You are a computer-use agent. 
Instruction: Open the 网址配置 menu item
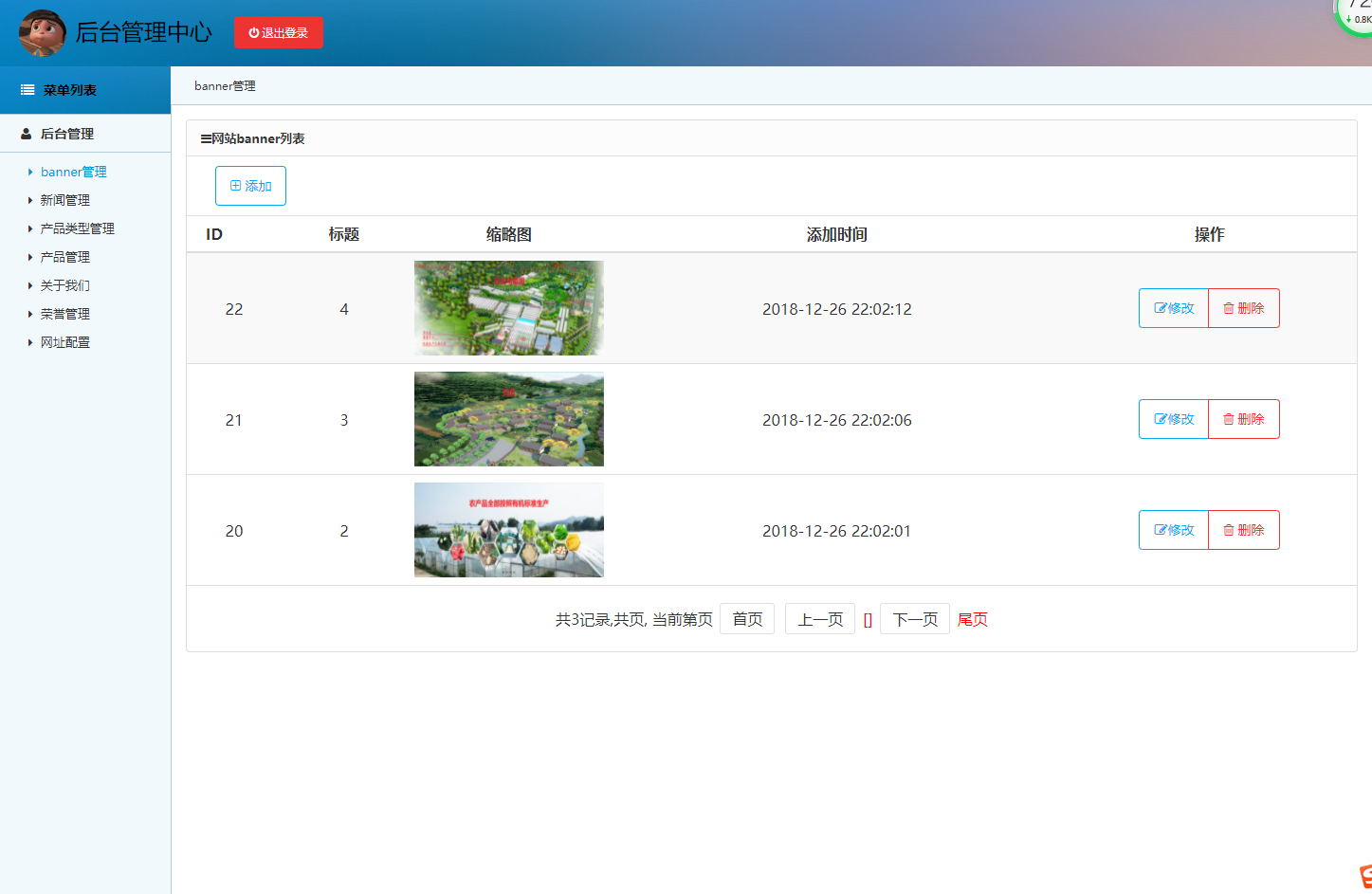(66, 342)
